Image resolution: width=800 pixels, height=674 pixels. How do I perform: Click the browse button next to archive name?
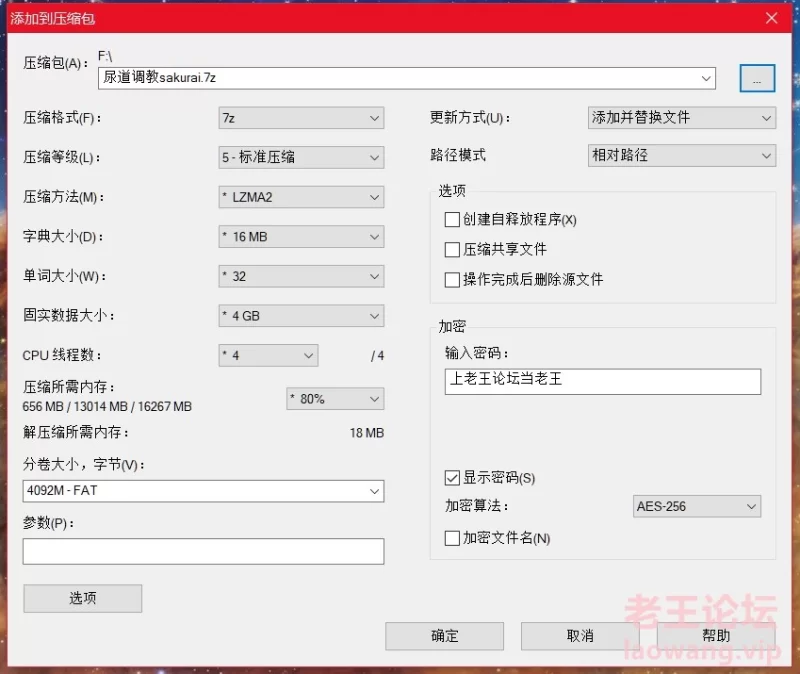point(757,78)
